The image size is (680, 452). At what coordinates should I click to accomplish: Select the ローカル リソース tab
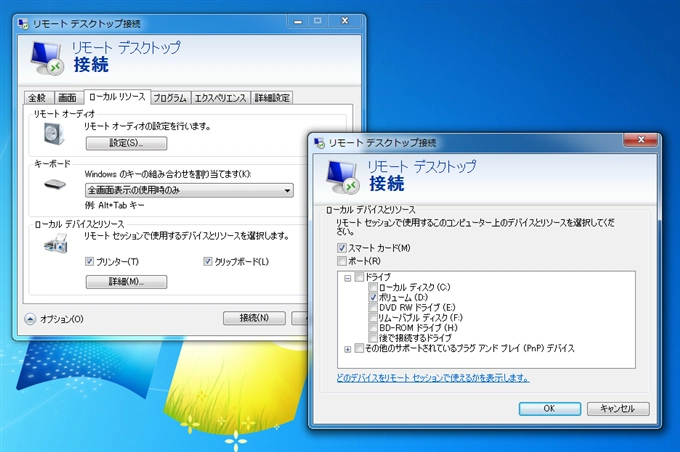117,97
